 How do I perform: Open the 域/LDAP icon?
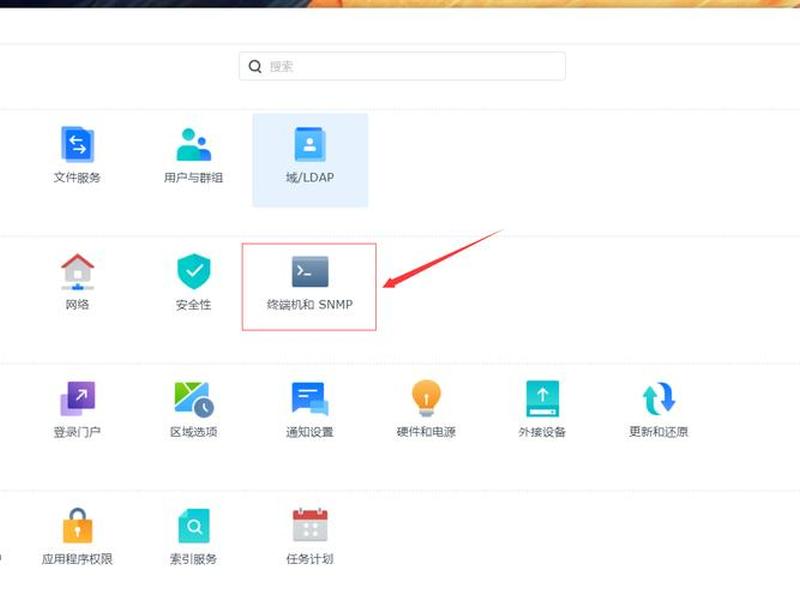310,144
